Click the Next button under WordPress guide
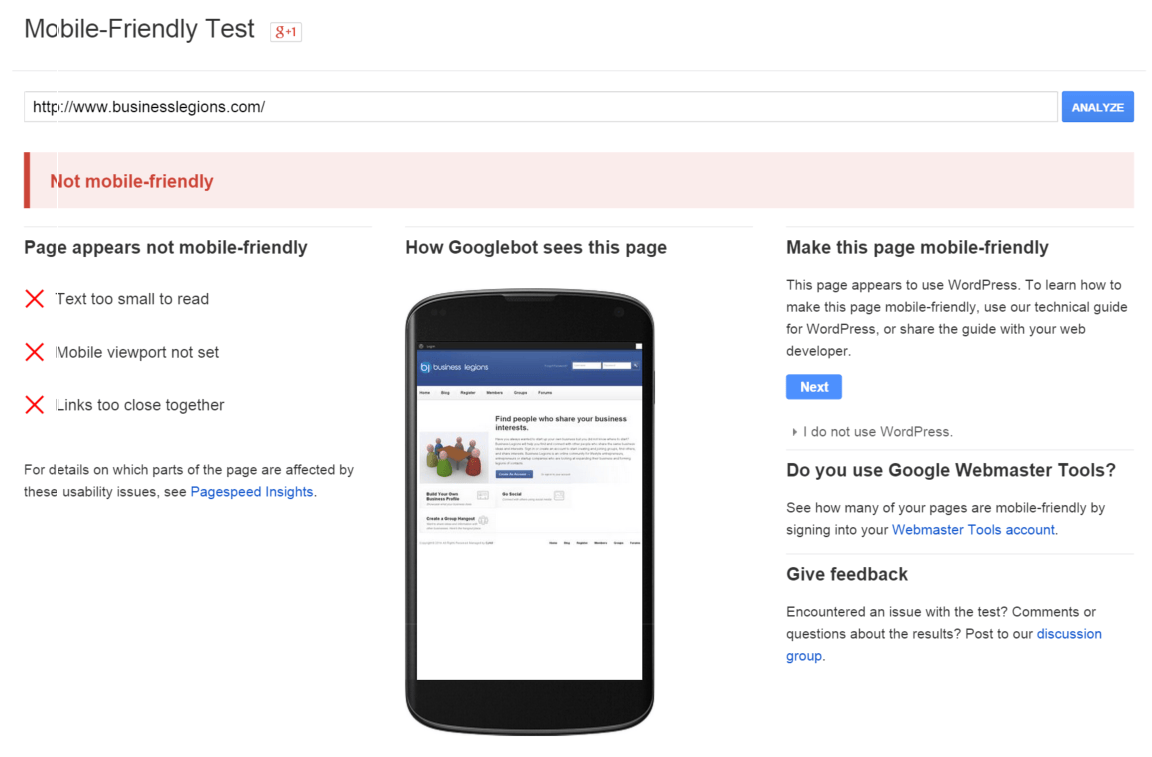The height and width of the screenshot is (757, 1152). pyautogui.click(x=813, y=386)
